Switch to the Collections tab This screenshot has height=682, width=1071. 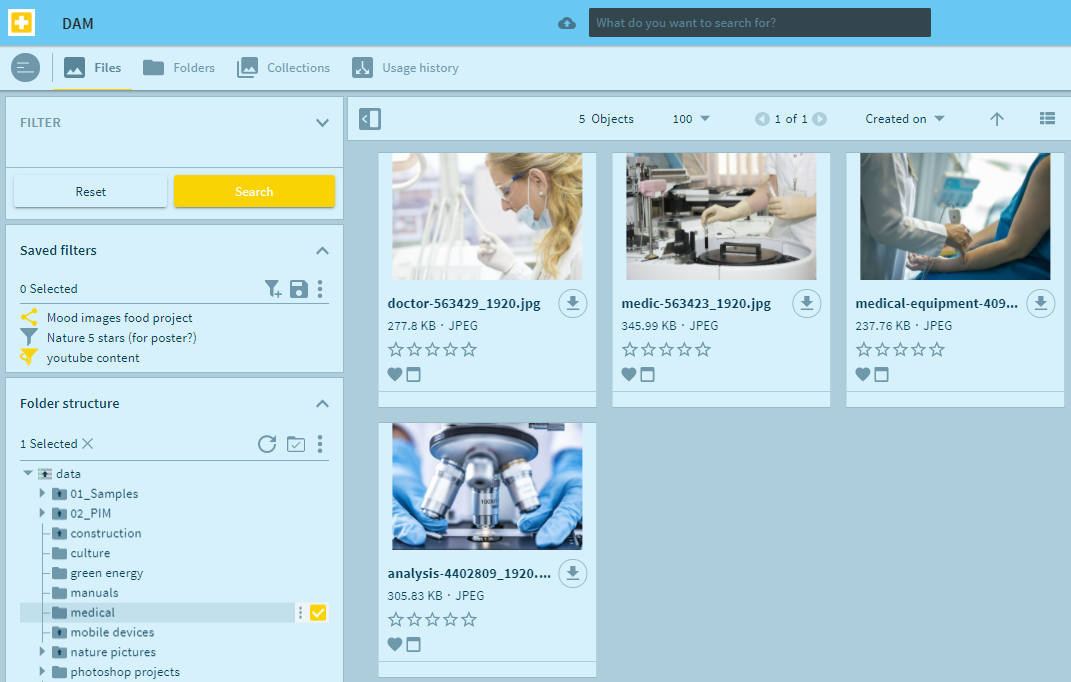283,68
